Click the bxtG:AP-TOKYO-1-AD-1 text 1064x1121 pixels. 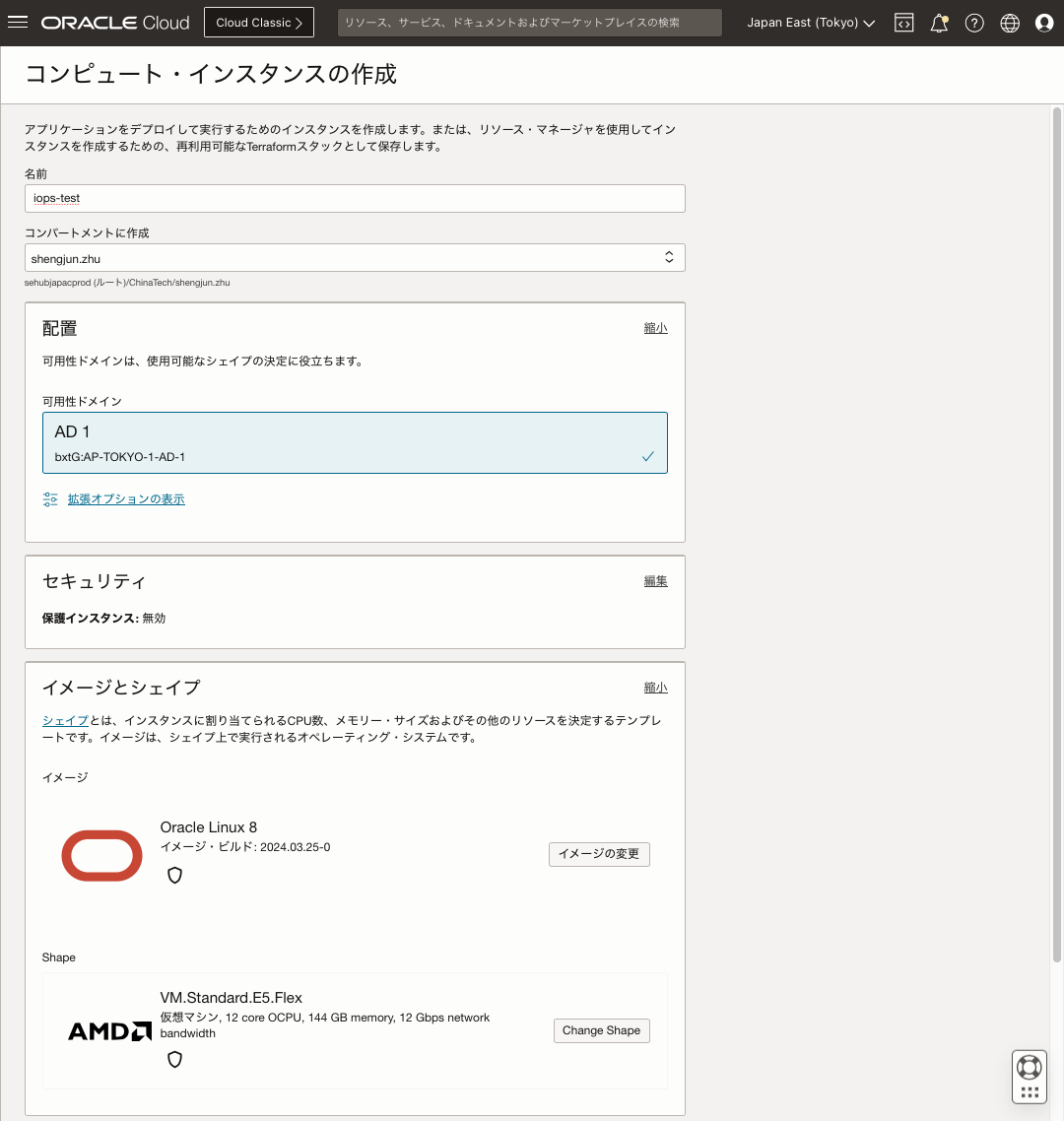[x=120, y=457]
